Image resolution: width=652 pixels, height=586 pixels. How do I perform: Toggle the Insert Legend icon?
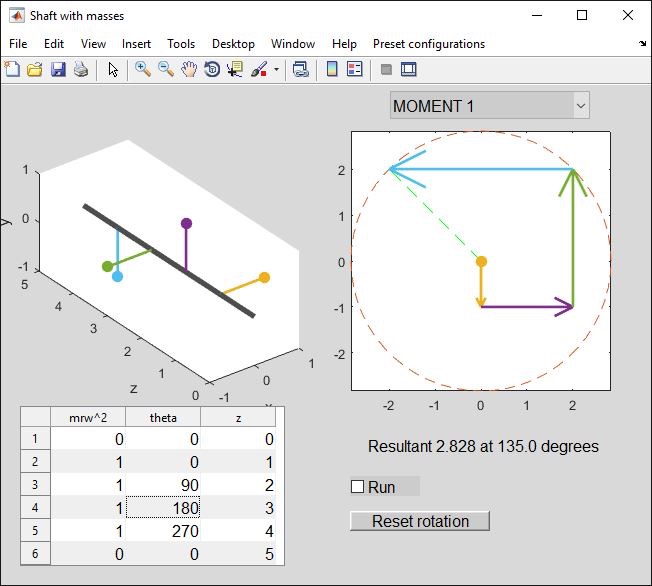tap(354, 70)
